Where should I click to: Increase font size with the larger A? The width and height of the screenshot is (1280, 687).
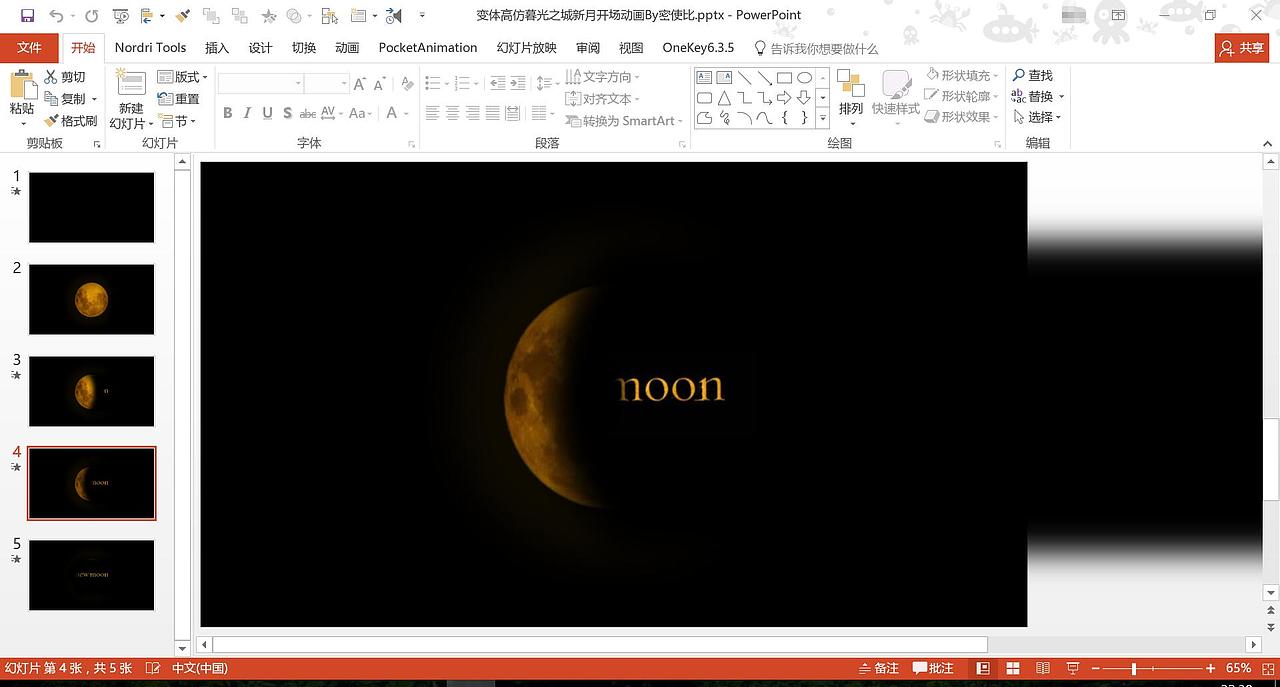coord(360,84)
